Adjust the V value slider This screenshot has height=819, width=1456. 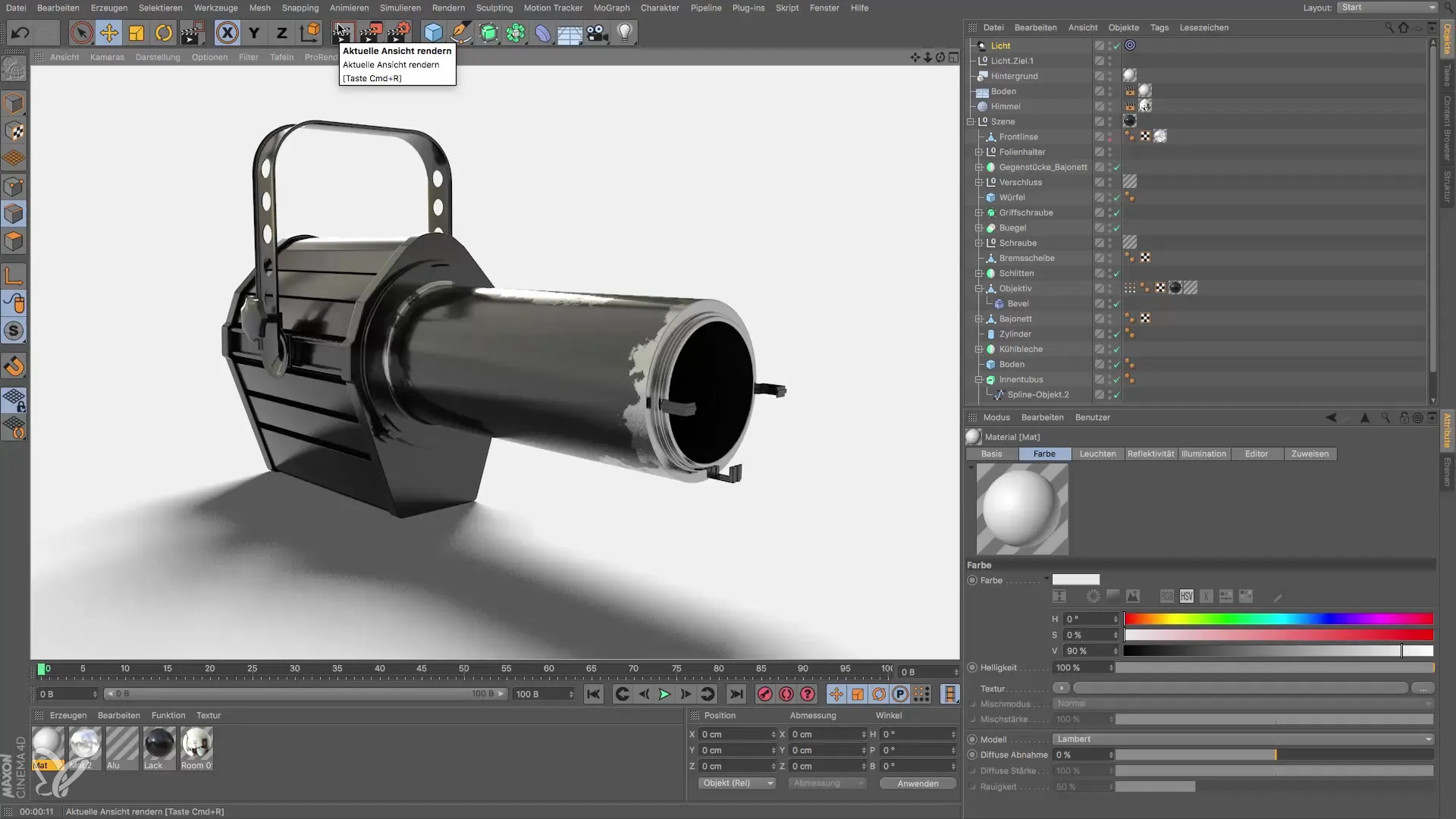(x=1279, y=651)
